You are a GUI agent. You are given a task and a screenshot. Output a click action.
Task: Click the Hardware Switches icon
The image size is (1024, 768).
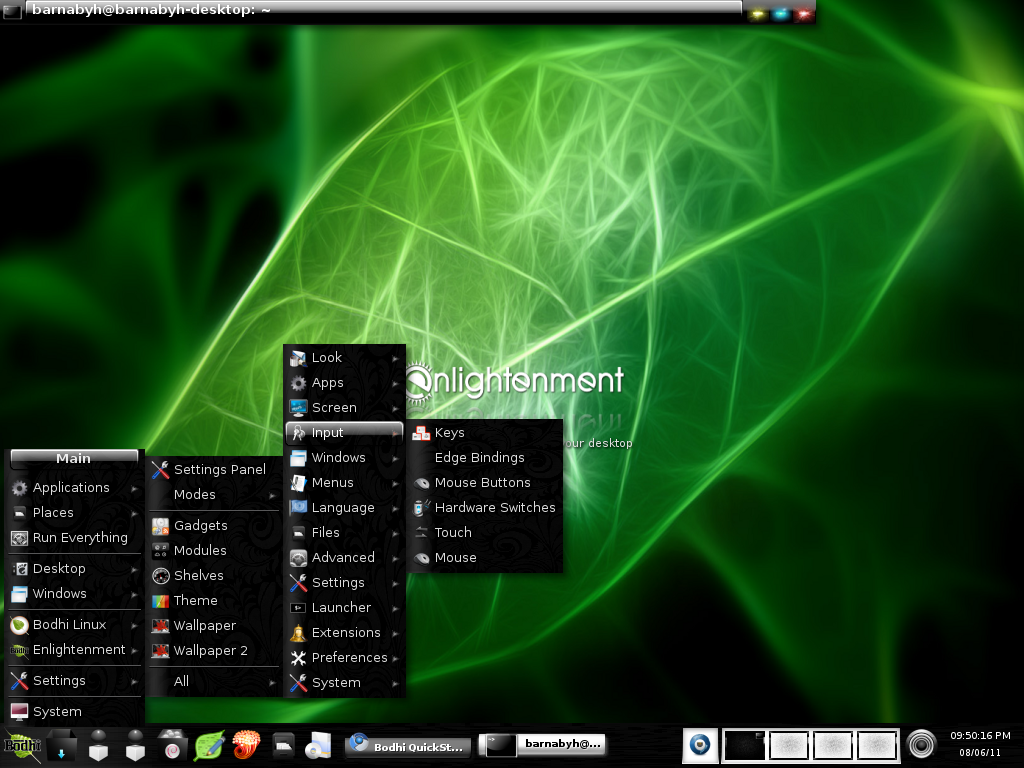click(421, 507)
